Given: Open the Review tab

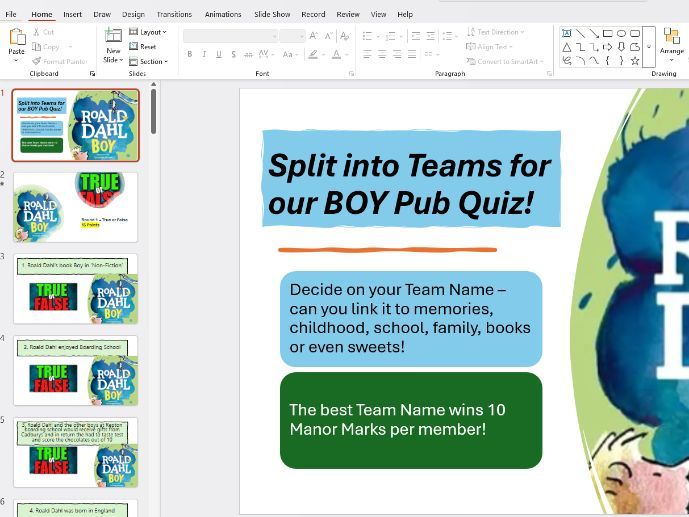Looking at the screenshot, I should [x=348, y=14].
